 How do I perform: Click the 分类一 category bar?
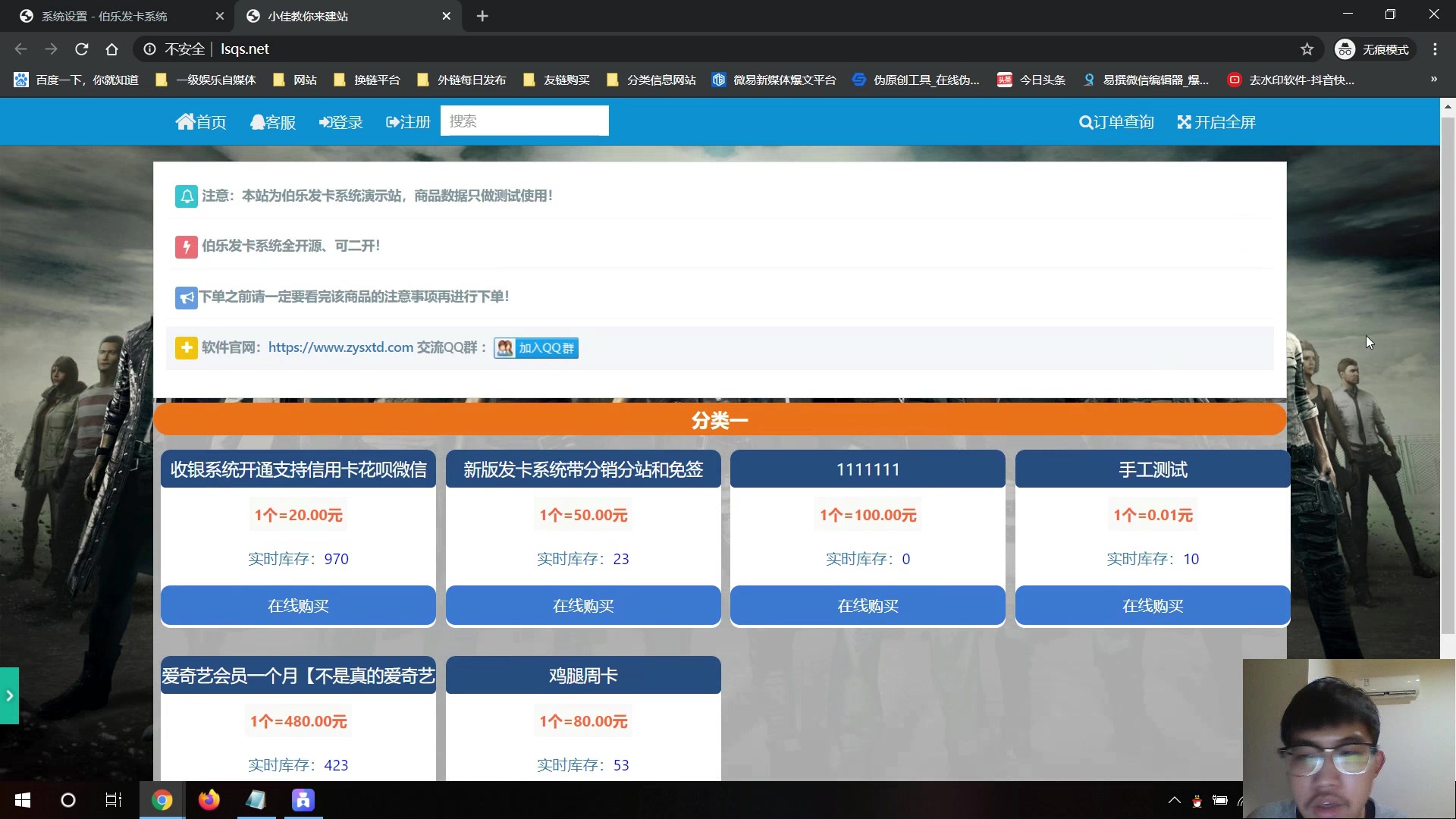pos(720,419)
